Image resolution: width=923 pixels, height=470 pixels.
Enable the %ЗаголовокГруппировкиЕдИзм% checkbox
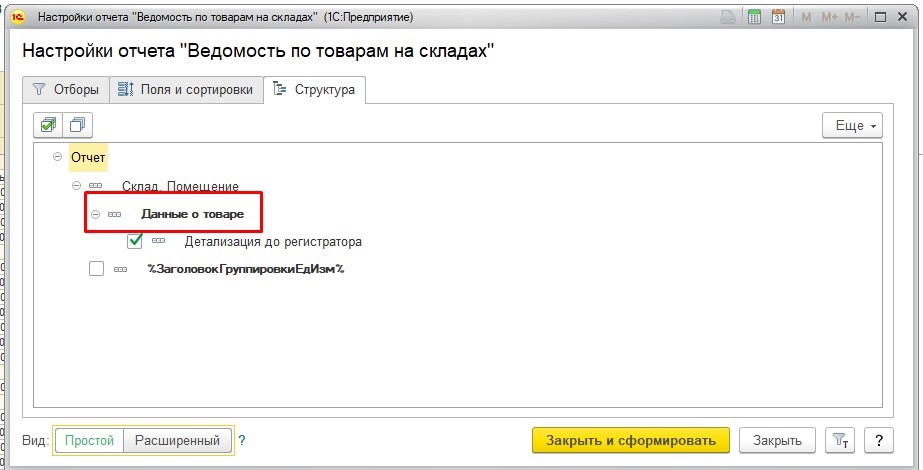tap(96, 269)
